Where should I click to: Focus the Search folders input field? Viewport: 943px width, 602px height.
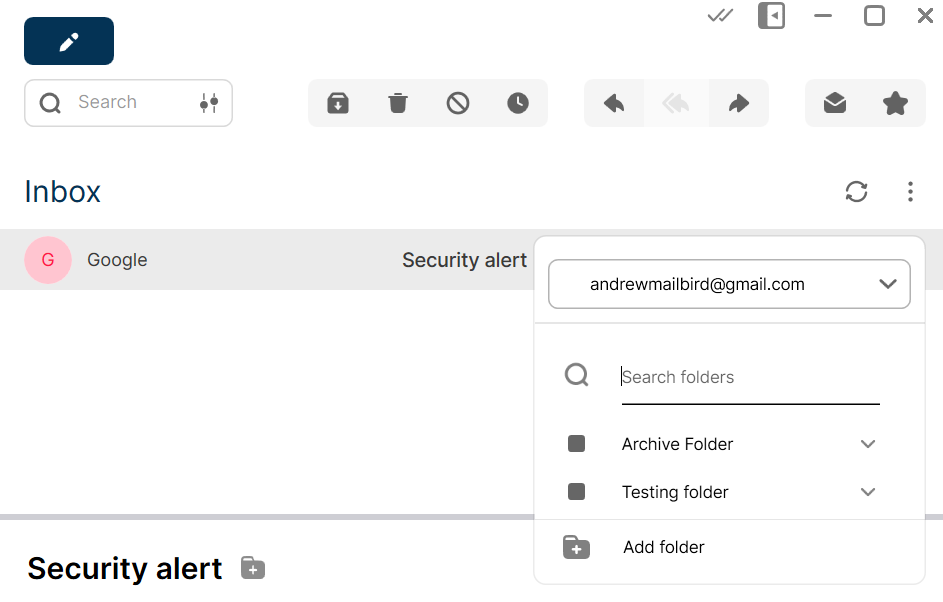(751, 377)
